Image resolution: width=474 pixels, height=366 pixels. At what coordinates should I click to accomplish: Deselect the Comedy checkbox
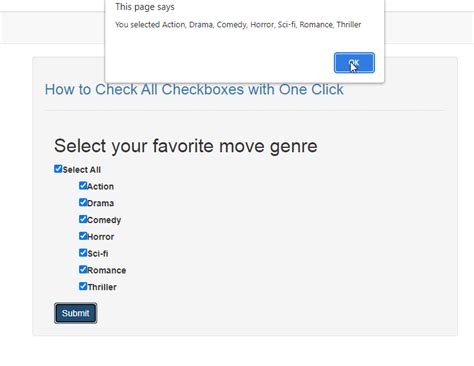click(83, 219)
